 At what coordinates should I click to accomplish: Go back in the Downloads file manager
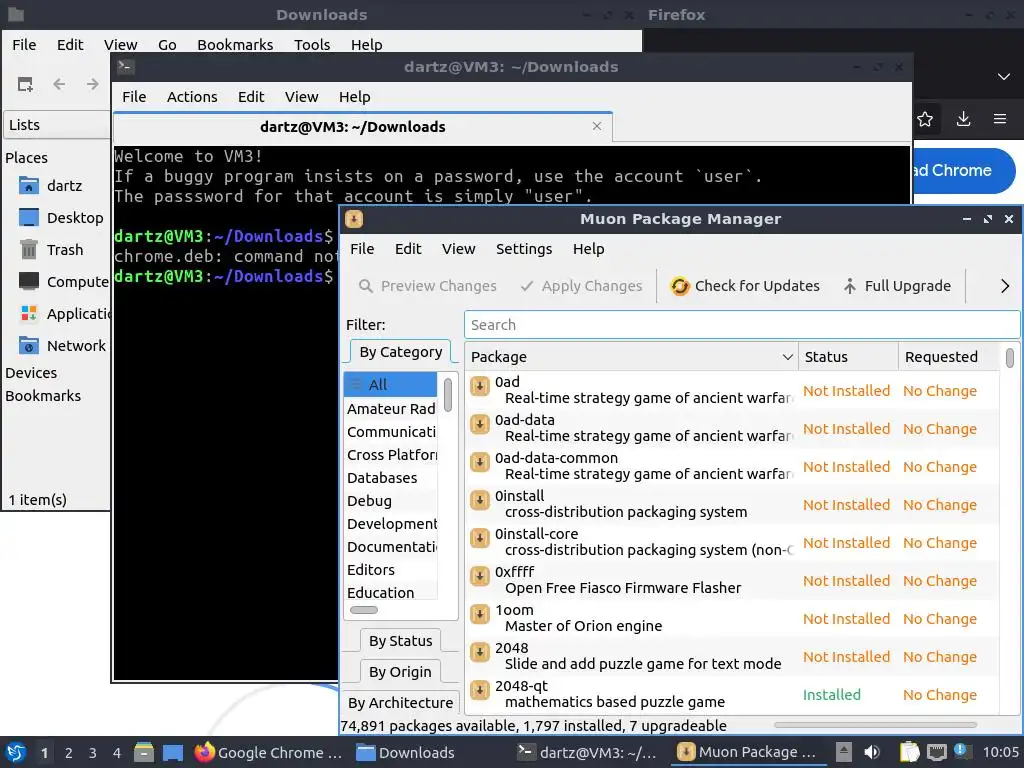coord(59,84)
